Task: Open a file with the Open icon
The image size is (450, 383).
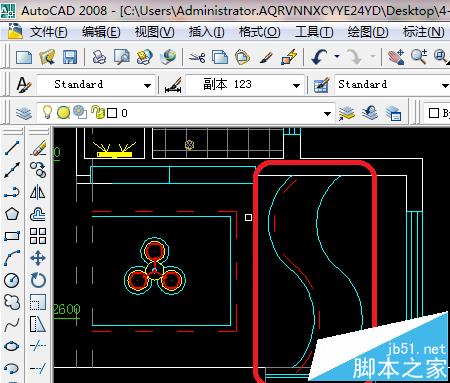Action: tap(47, 57)
